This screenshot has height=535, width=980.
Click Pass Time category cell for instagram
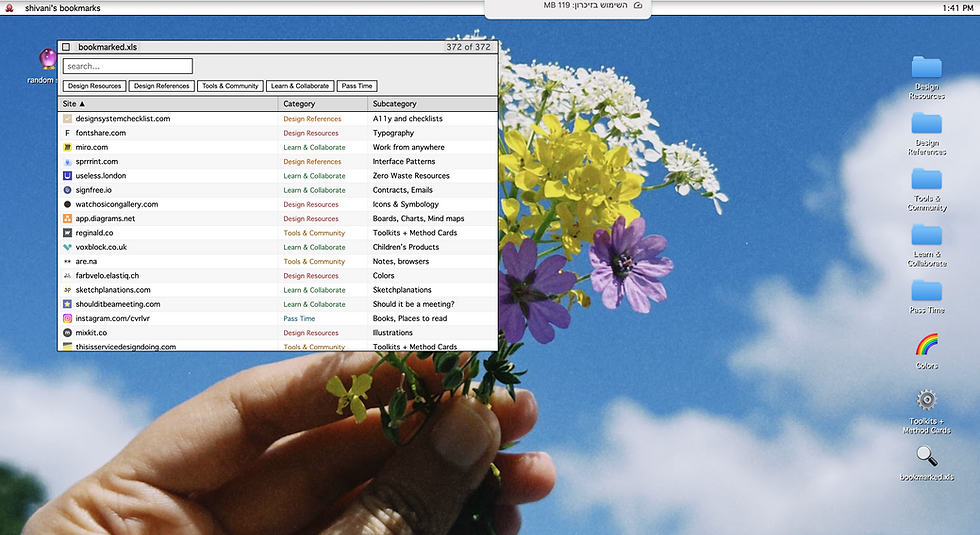299,318
